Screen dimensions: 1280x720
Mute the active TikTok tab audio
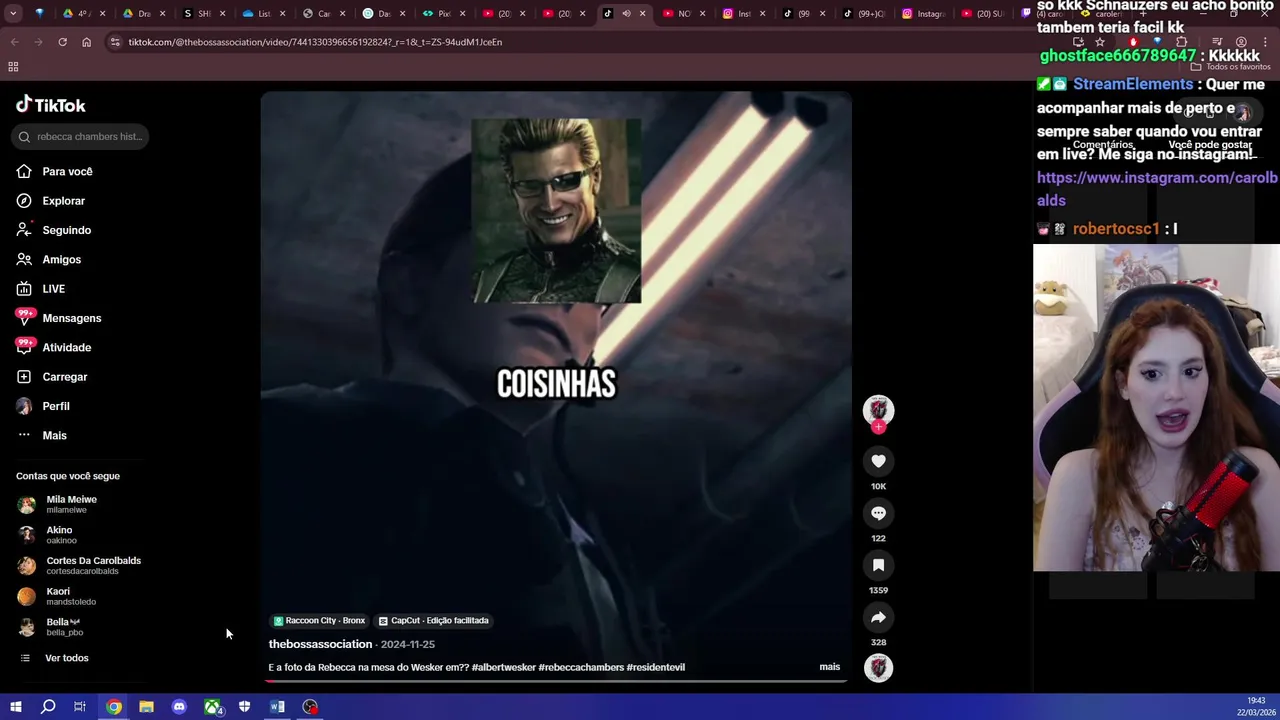(x=626, y=14)
